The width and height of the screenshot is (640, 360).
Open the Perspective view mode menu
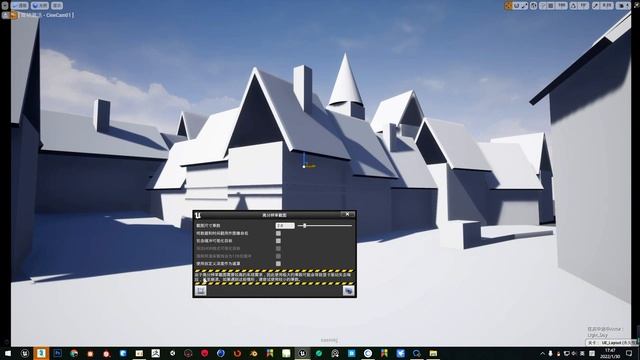point(19,6)
